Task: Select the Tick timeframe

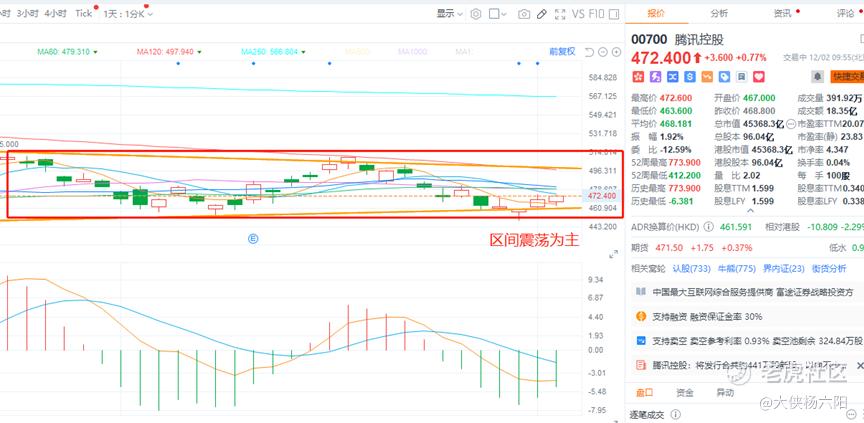Action: click(84, 14)
